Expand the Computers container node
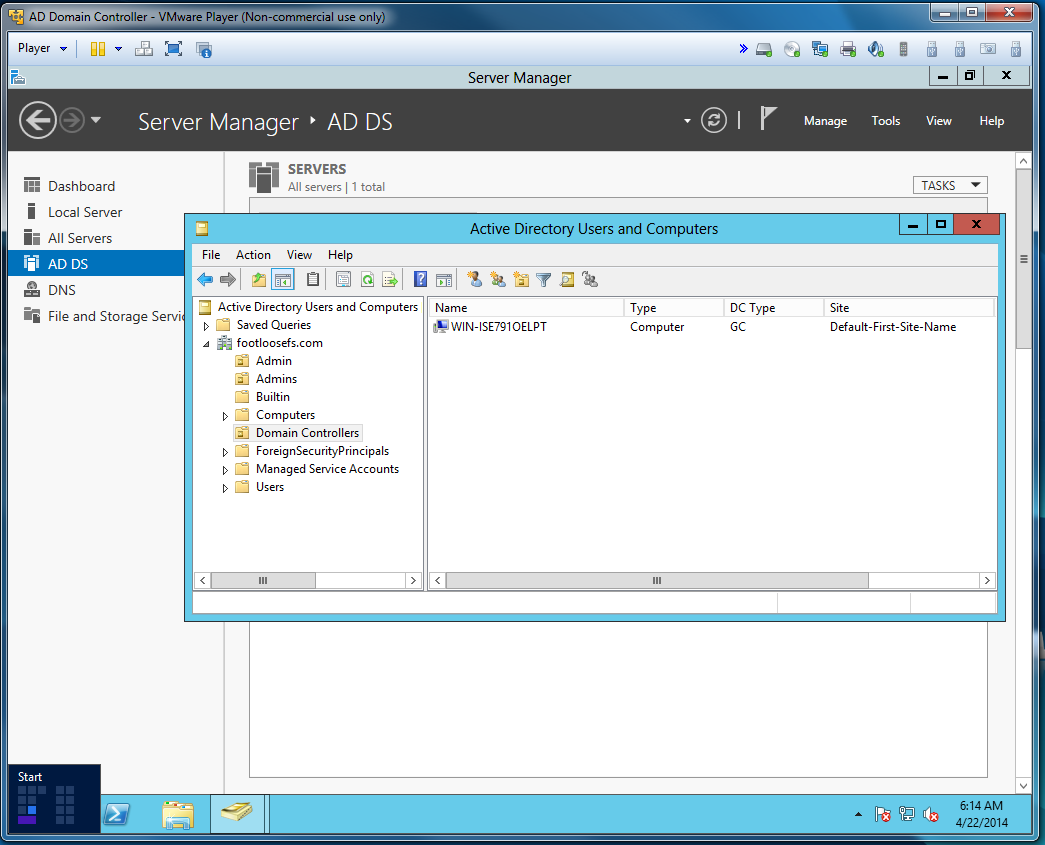The image size is (1045, 845). tap(225, 416)
